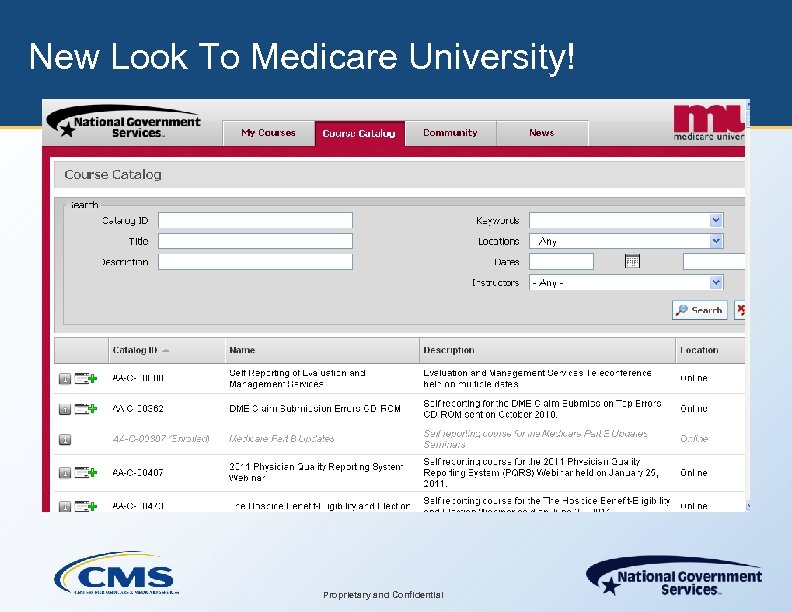This screenshot has width=792, height=612.
Task: Click enroll icon for Hospice Benefit row
Action: [86, 506]
